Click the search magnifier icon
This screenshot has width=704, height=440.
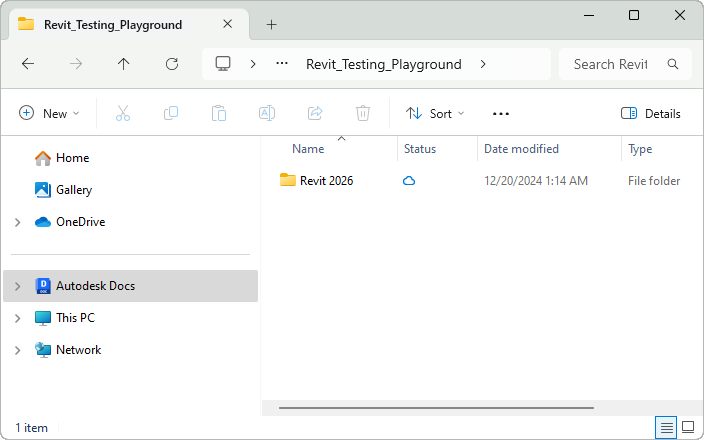[x=673, y=64]
